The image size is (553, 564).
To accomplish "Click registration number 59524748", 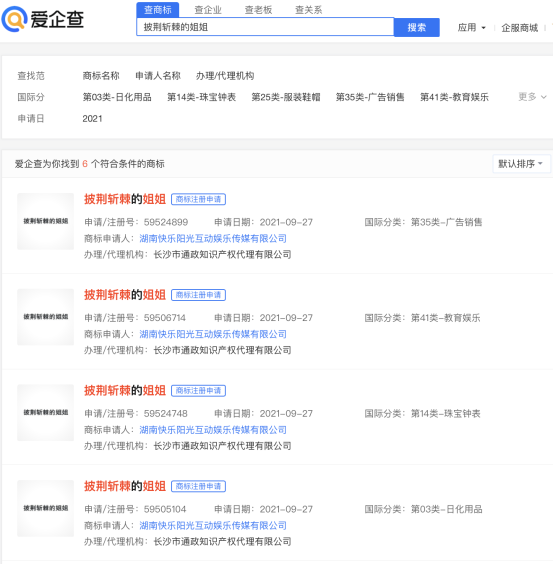I will tap(166, 413).
